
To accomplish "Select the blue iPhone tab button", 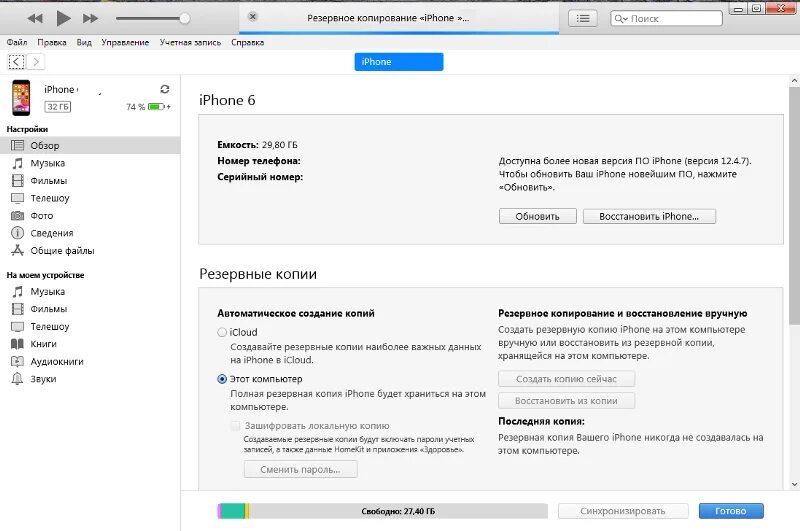I will pyautogui.click(x=399, y=62).
